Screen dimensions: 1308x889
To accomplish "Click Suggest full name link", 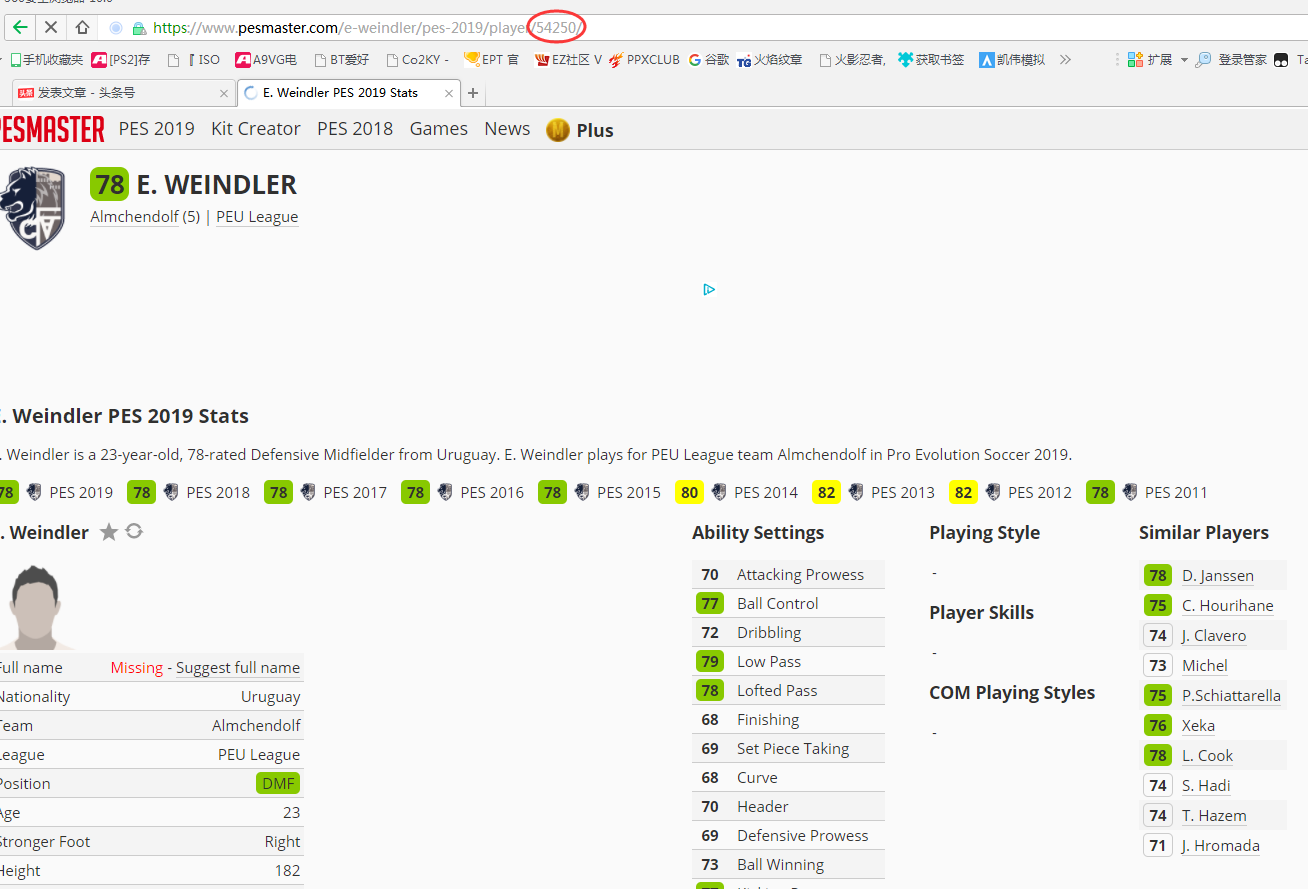I will tap(238, 668).
